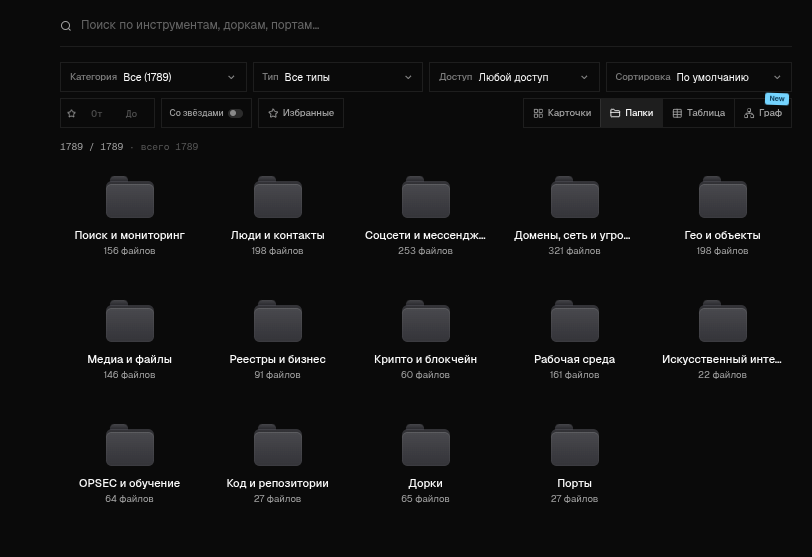
Task: Click the '321 файлов' count text
Action: coord(574,251)
